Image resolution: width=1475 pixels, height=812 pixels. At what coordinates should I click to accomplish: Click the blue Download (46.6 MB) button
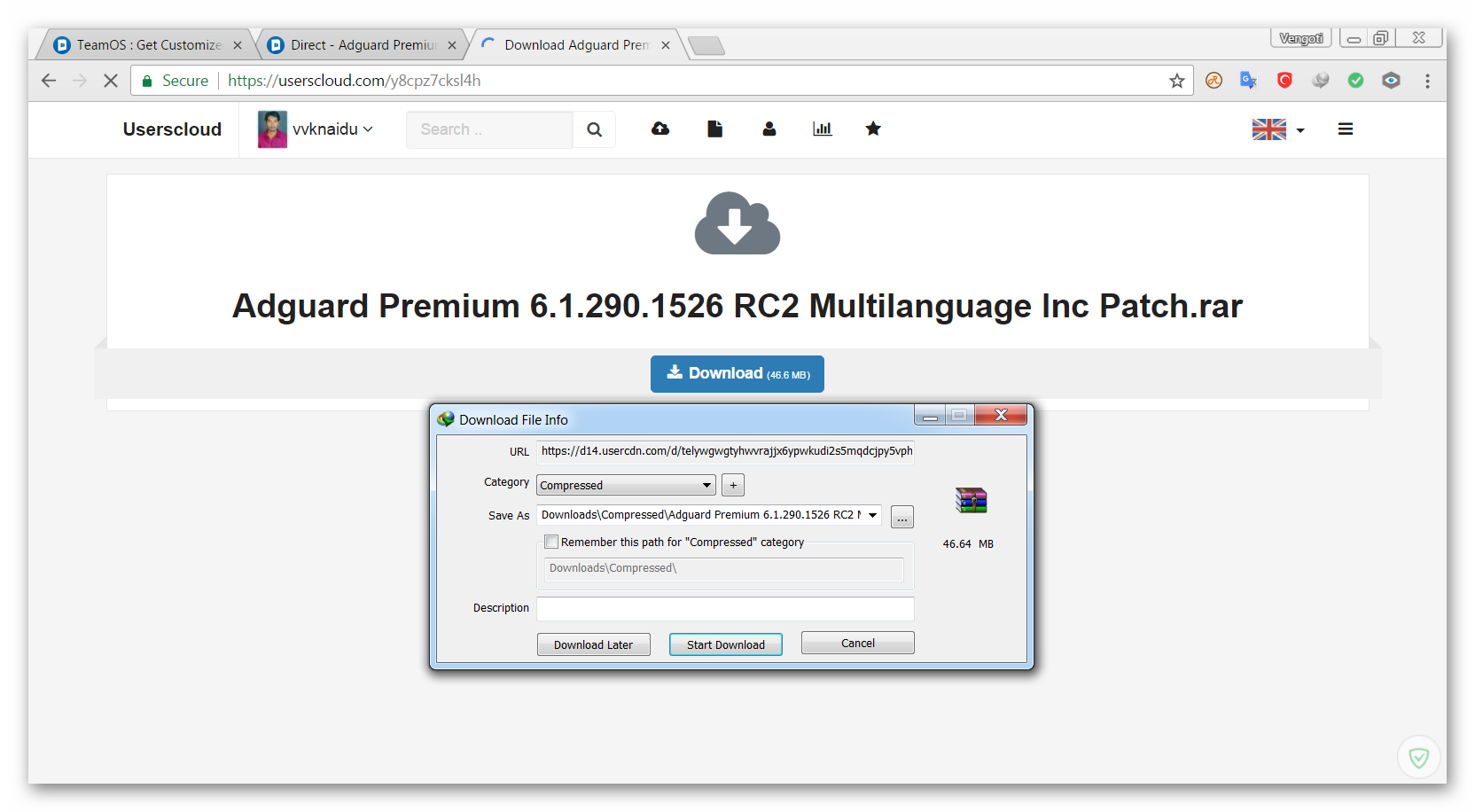737,374
